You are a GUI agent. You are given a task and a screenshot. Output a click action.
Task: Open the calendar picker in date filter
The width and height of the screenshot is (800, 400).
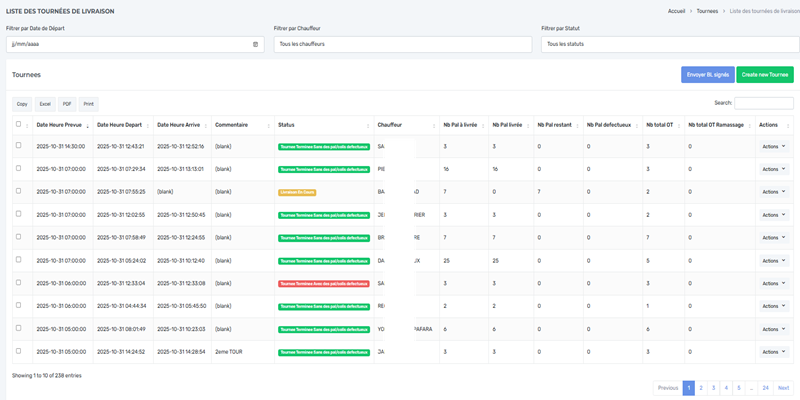pos(255,45)
